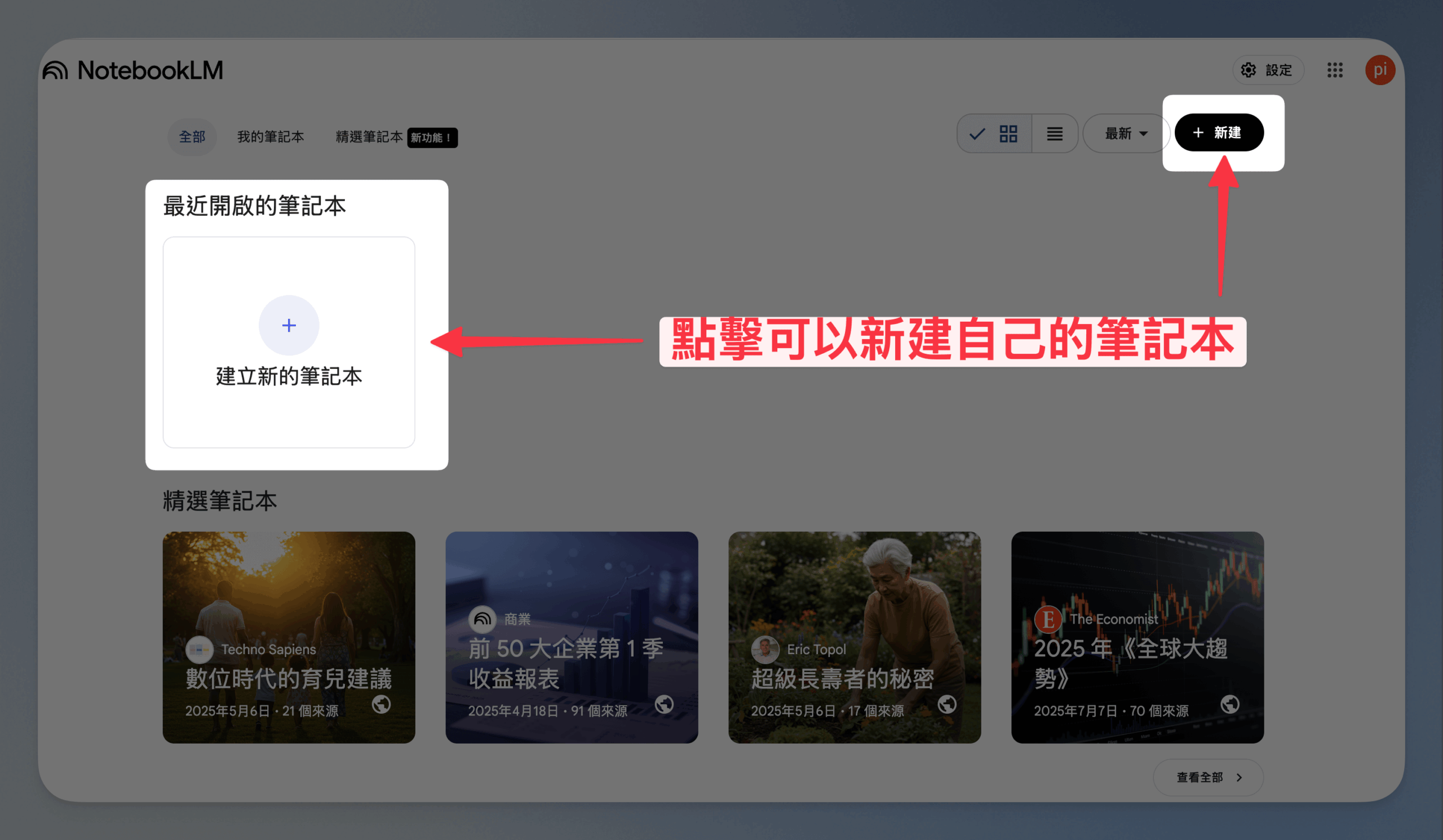Open The Economist 2025 年全球大趨勢 notebook
The height and width of the screenshot is (840, 1443).
tap(1138, 638)
